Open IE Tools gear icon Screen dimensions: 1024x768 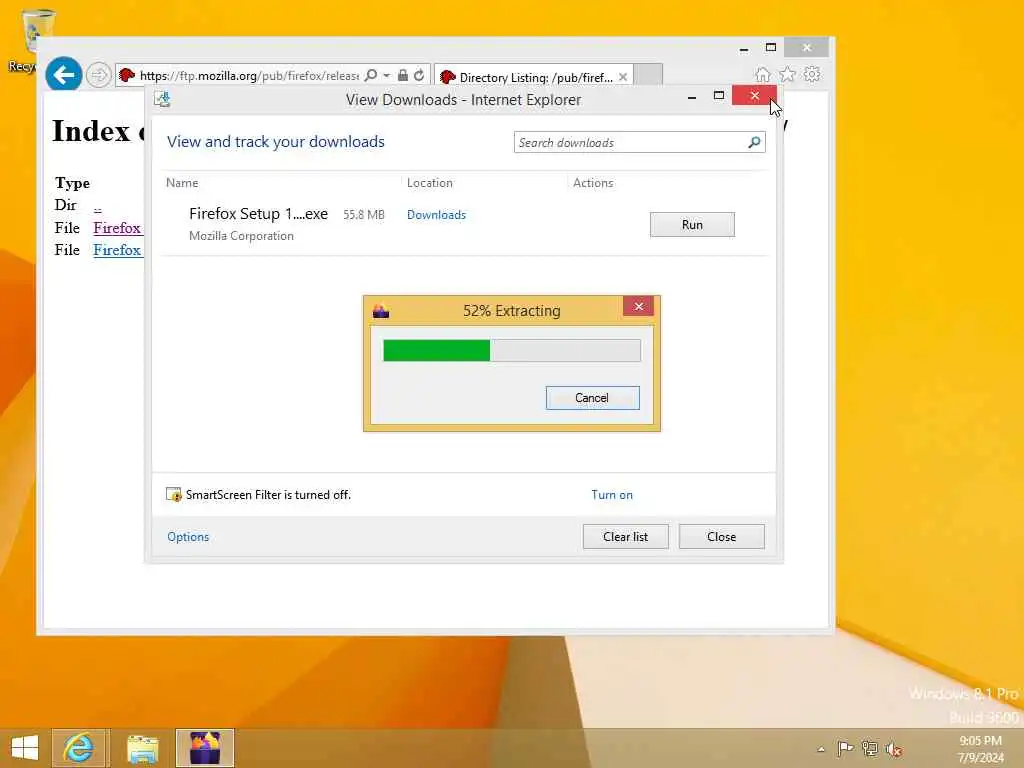pyautogui.click(x=812, y=74)
